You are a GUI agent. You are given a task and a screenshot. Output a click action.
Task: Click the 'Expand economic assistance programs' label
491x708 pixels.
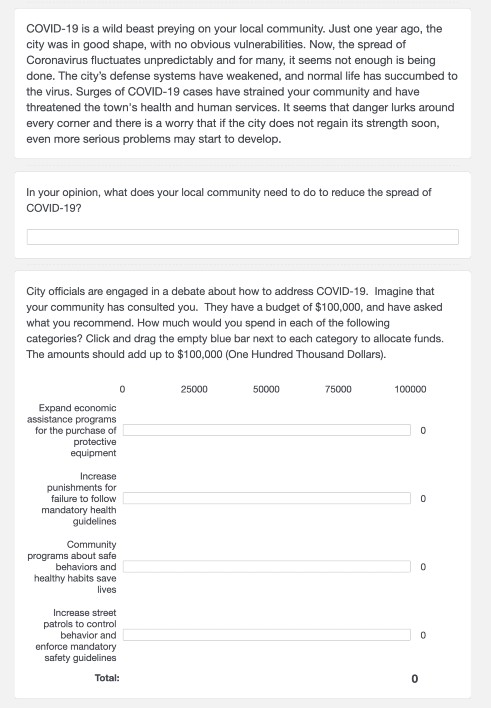point(72,430)
